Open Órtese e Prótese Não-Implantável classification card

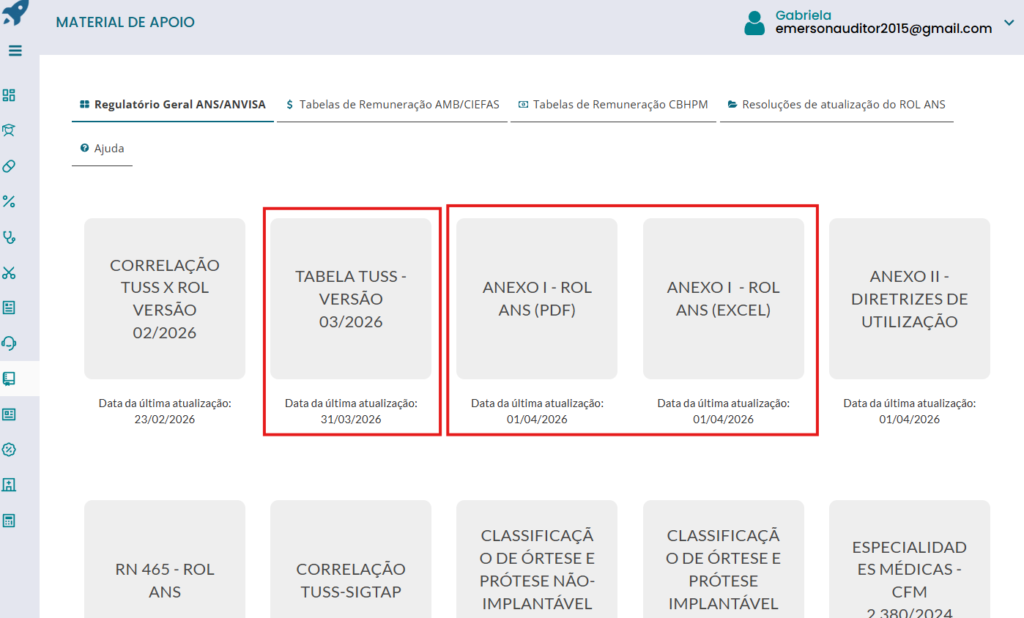pyautogui.click(x=537, y=559)
